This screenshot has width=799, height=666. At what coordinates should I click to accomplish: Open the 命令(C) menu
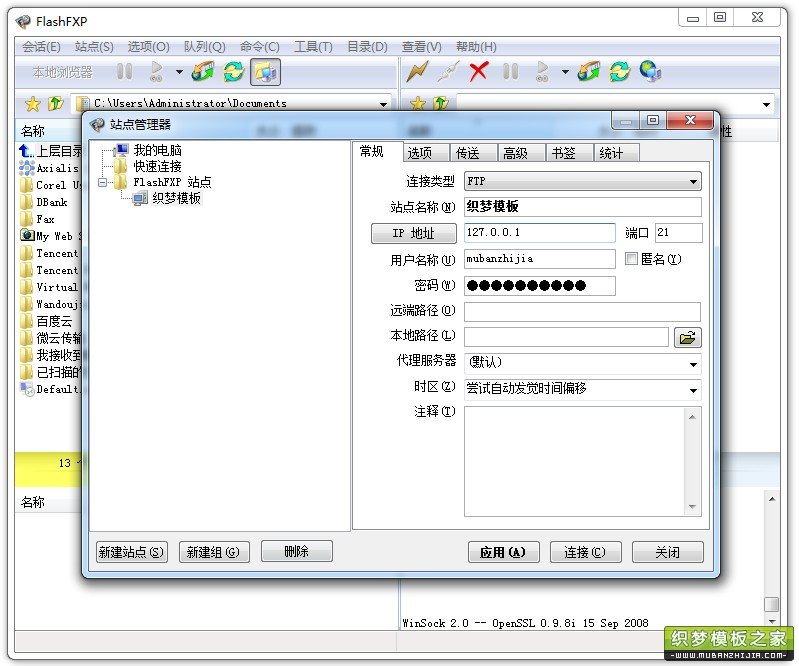[x=259, y=47]
